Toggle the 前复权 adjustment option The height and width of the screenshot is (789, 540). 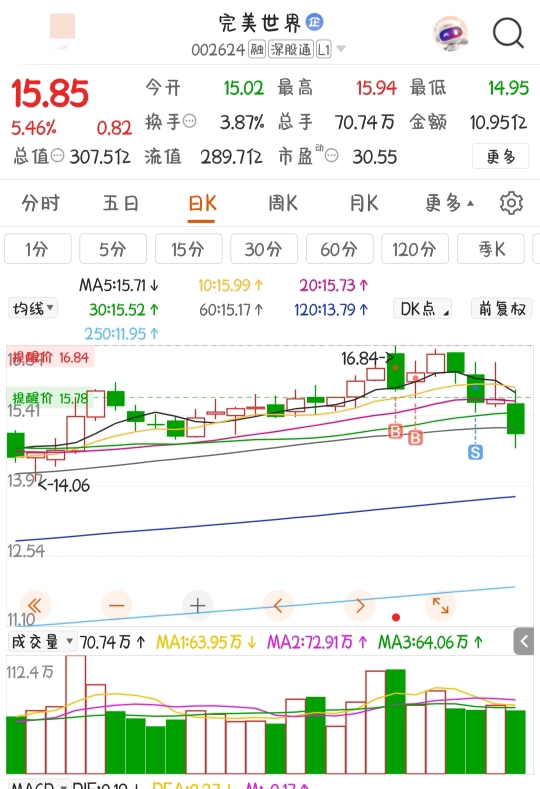click(501, 308)
